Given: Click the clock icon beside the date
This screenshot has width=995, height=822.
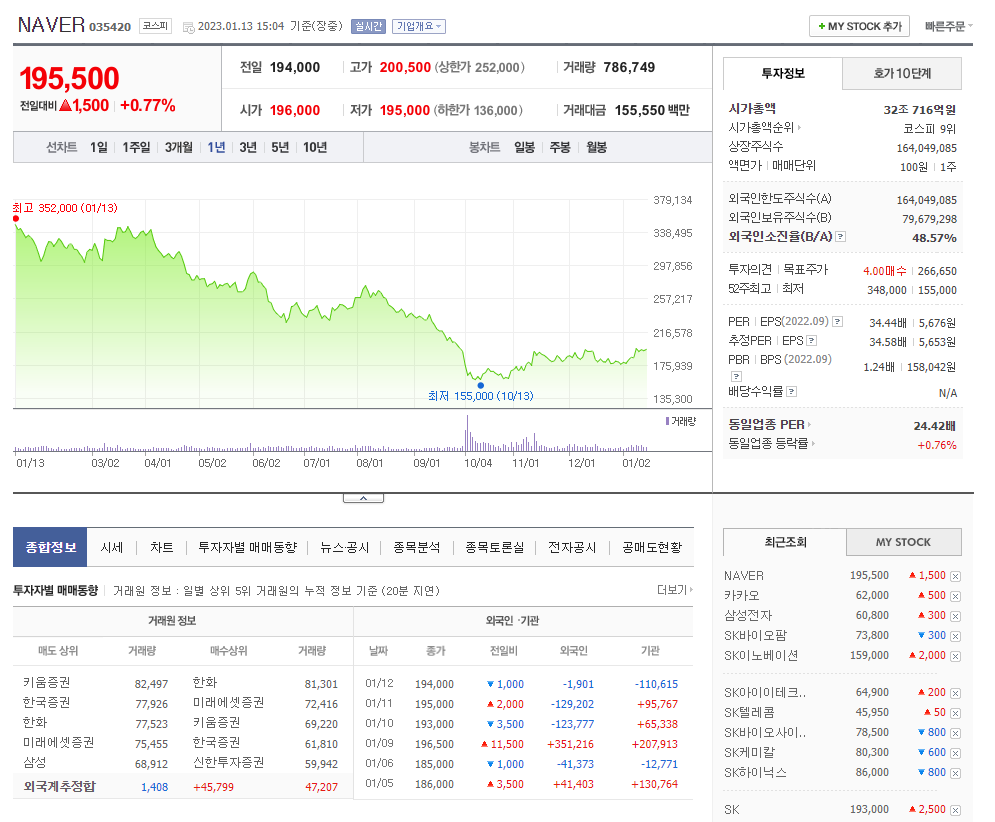Looking at the screenshot, I should pos(188,27).
